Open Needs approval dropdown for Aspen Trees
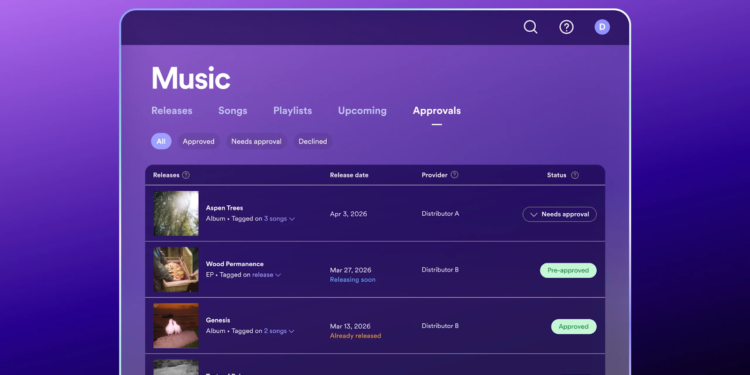This screenshot has height=375, width=750. (x=560, y=214)
